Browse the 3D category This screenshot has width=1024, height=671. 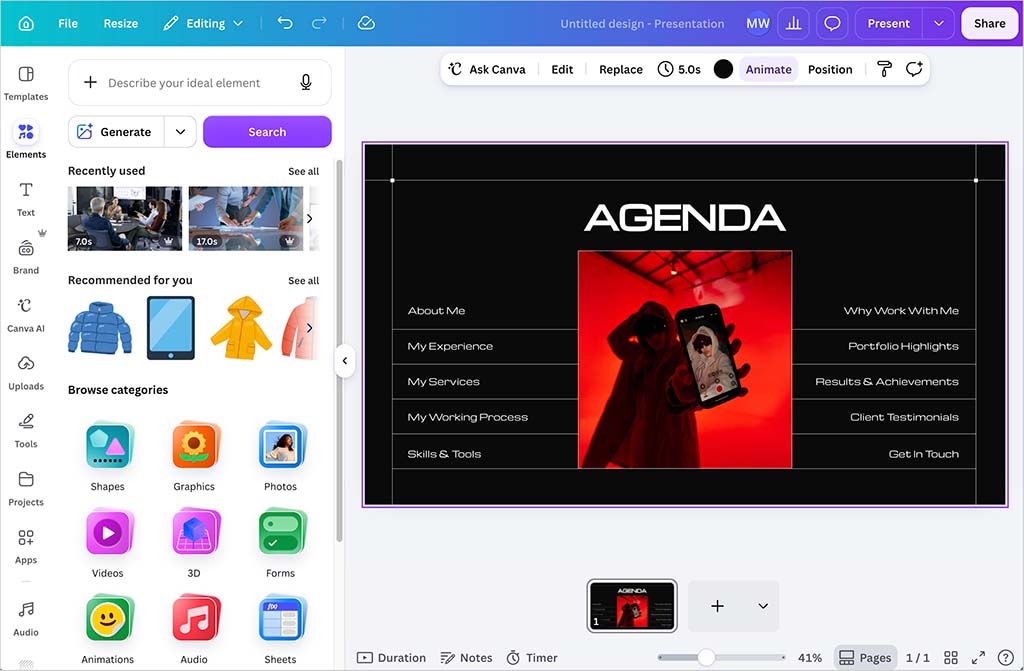(194, 543)
